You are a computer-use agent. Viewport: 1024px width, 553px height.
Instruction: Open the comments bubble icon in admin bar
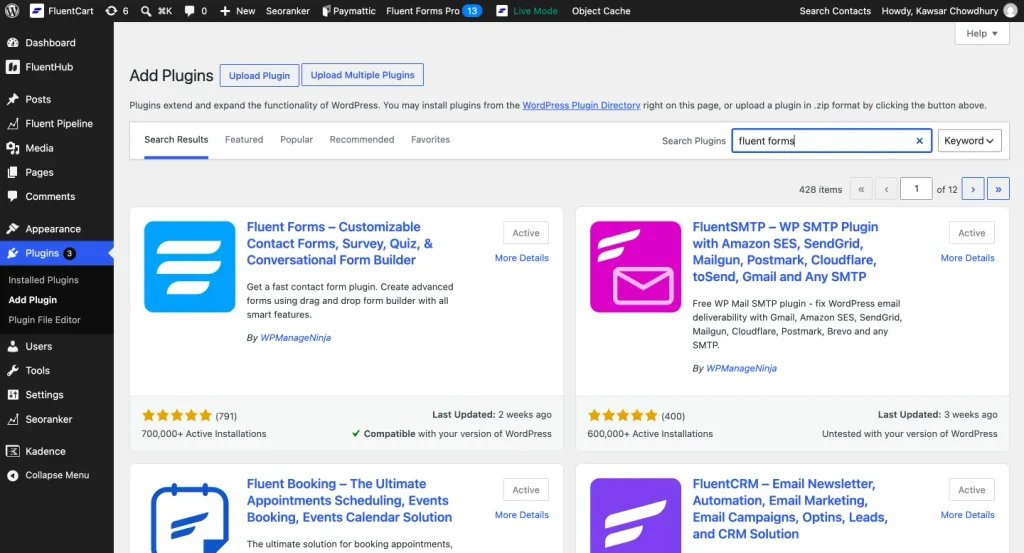[189, 10]
